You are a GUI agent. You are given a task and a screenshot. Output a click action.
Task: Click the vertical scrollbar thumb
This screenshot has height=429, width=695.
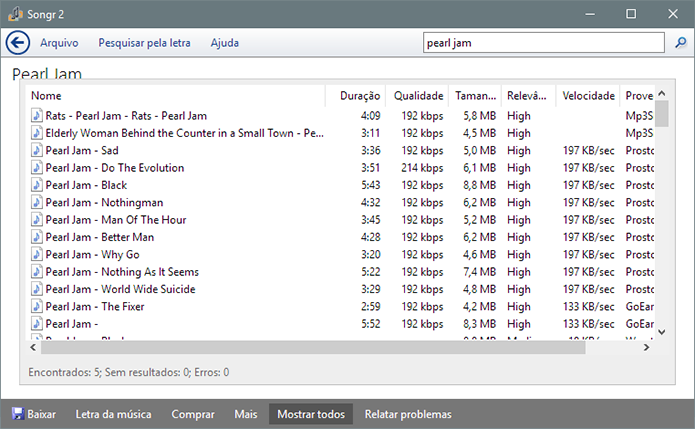pos(662,113)
